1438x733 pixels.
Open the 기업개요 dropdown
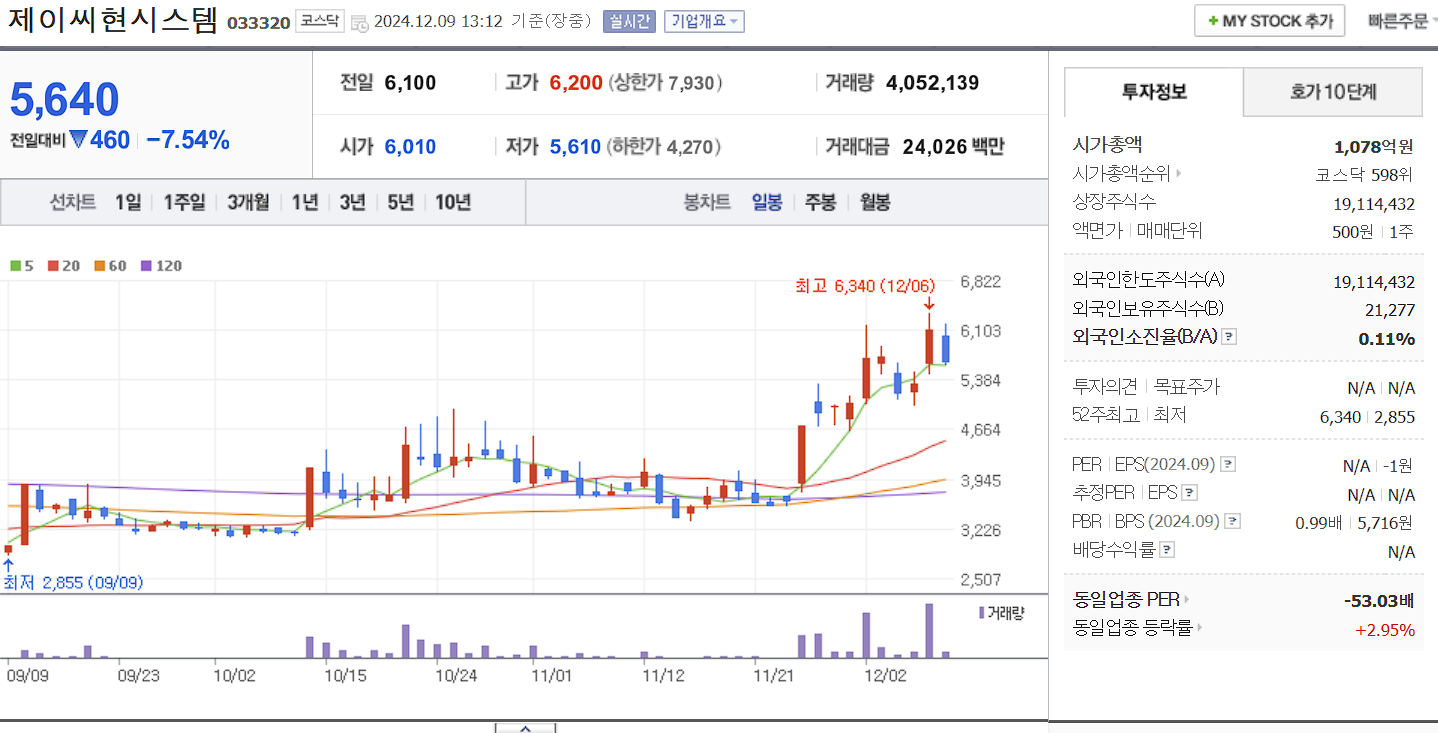(x=703, y=20)
